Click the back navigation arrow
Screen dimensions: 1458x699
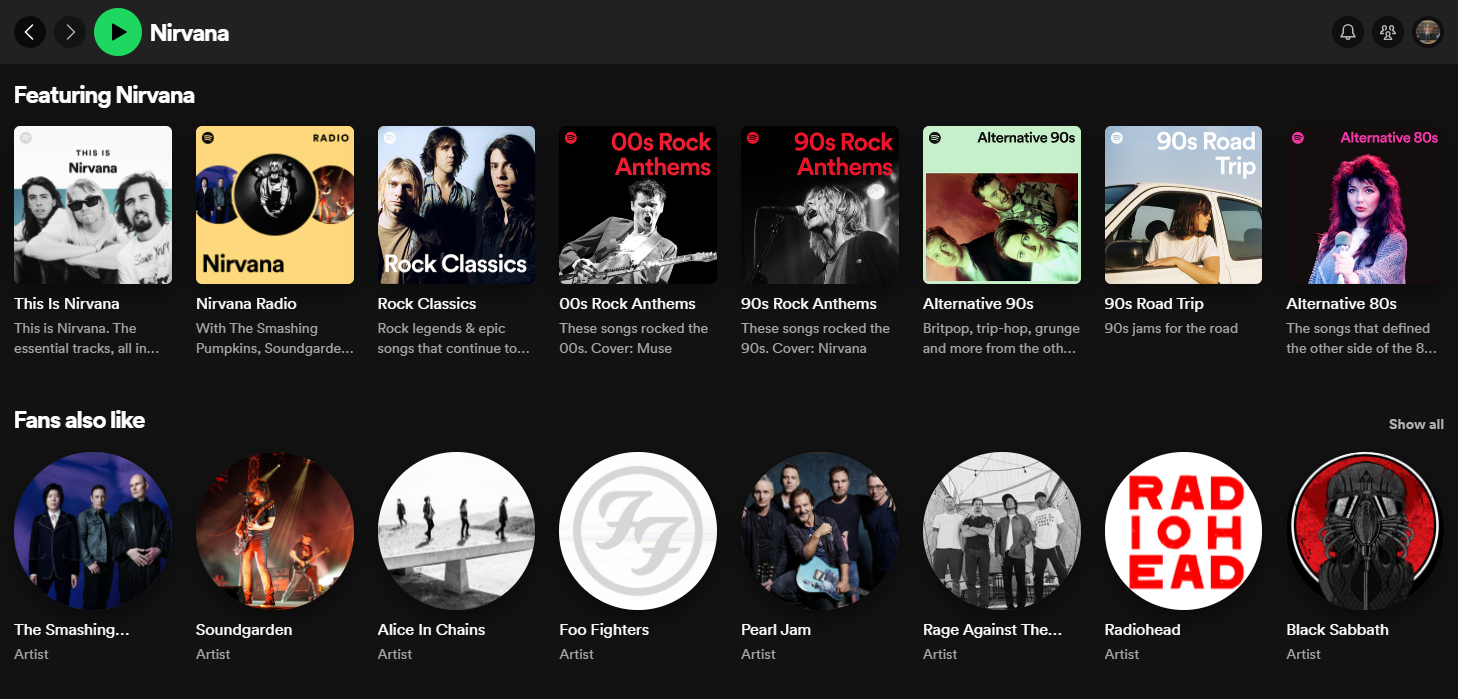click(x=30, y=31)
